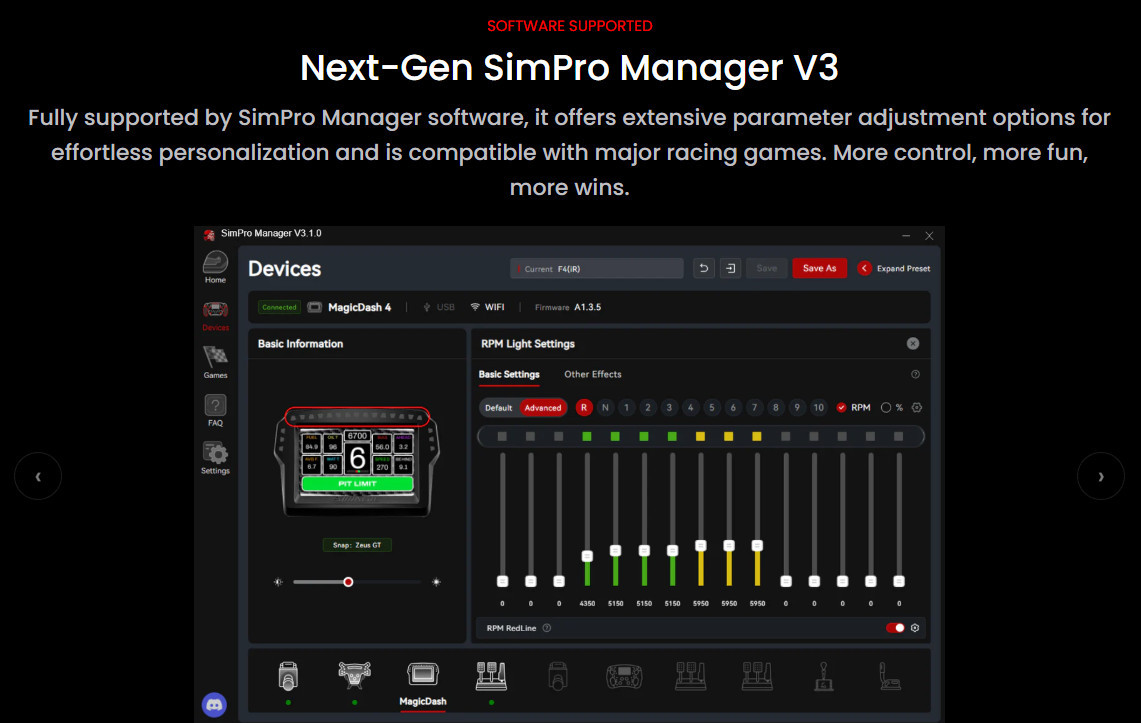The image size is (1141, 723).
Task: Click the RPM value 4350 text
Action: click(587, 604)
